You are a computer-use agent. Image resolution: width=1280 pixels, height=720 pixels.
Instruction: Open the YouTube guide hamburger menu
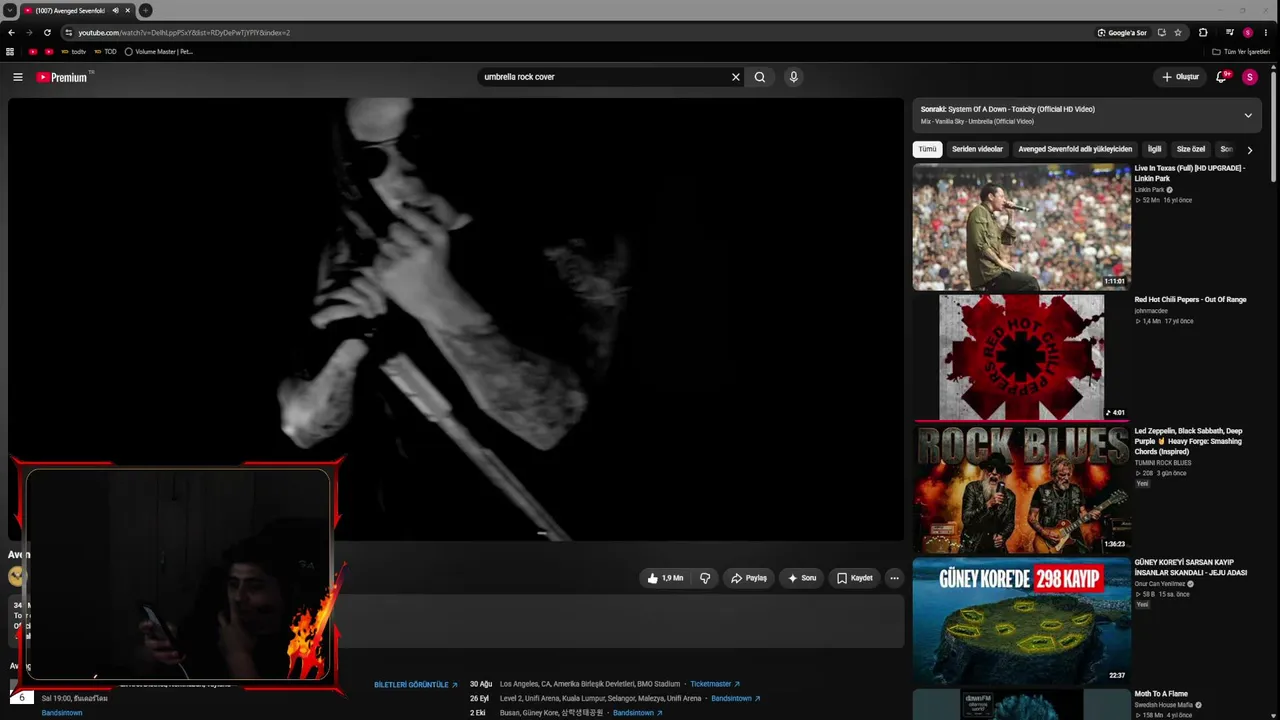[x=17, y=77]
